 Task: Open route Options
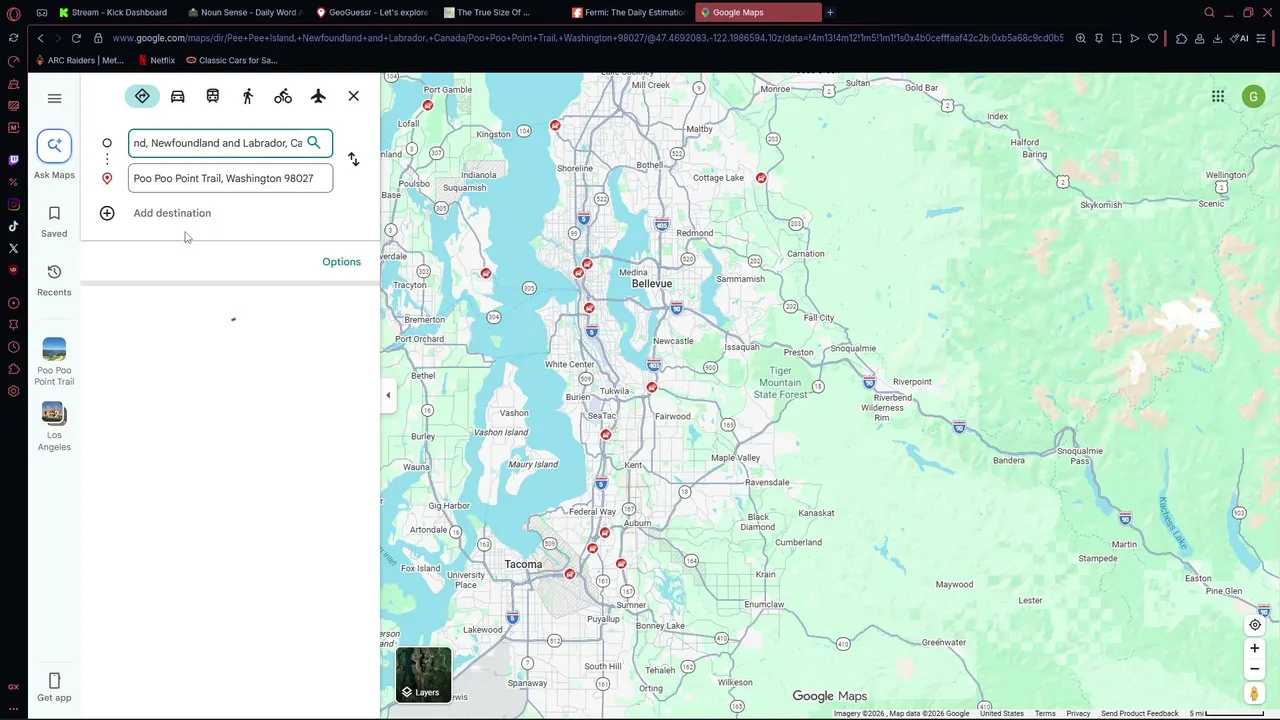pyautogui.click(x=341, y=262)
